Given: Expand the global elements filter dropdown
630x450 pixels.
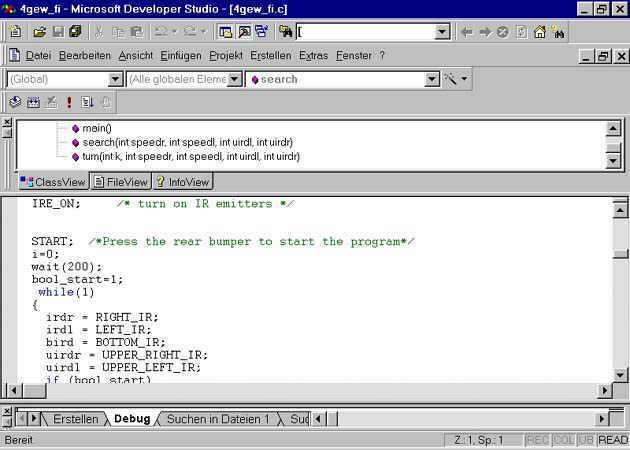Looking at the screenshot, I should click(234, 79).
